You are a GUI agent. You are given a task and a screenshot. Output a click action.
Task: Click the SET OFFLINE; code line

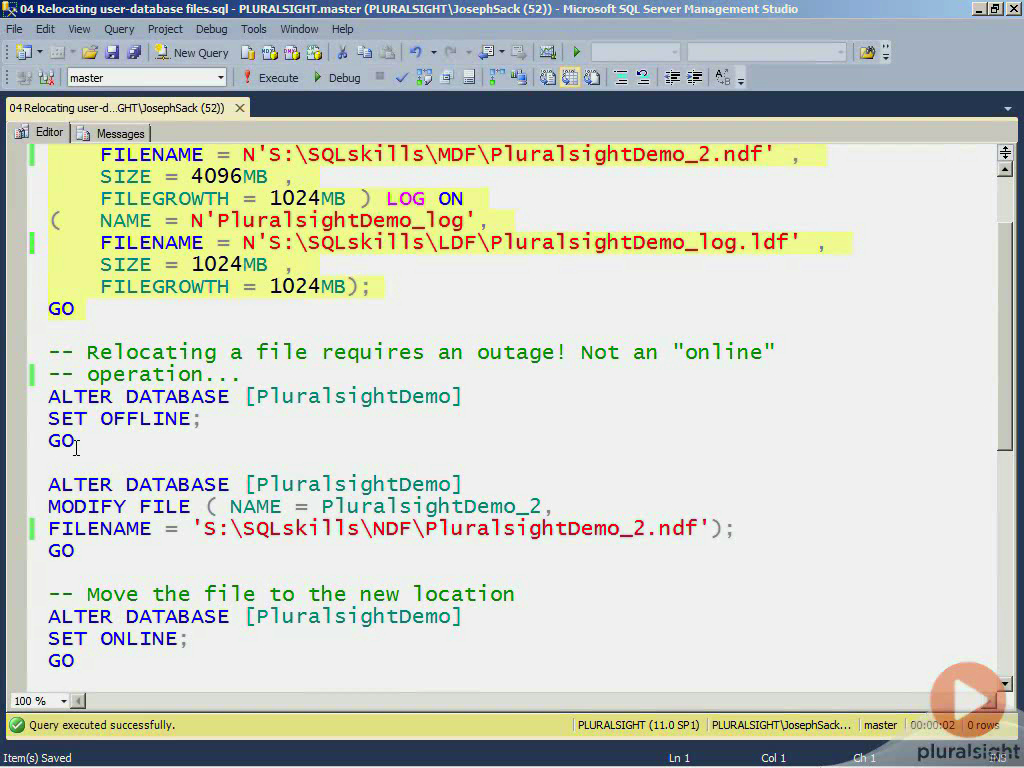point(124,419)
